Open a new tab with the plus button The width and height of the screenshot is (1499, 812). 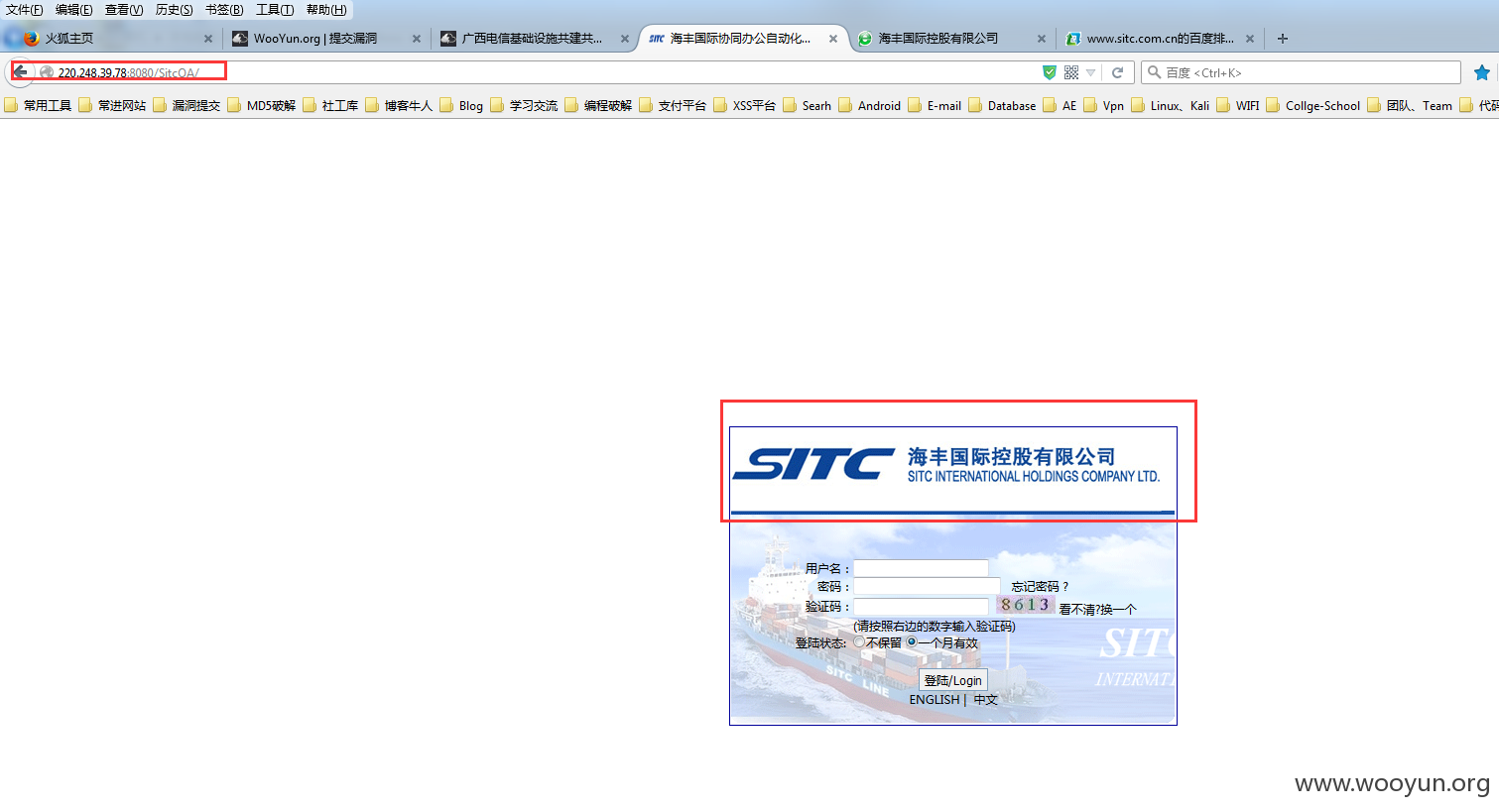[1283, 39]
